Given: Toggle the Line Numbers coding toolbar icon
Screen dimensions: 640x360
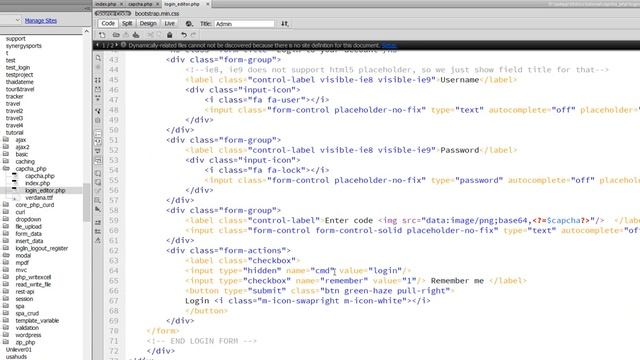Looking at the screenshot, I should [98, 133].
